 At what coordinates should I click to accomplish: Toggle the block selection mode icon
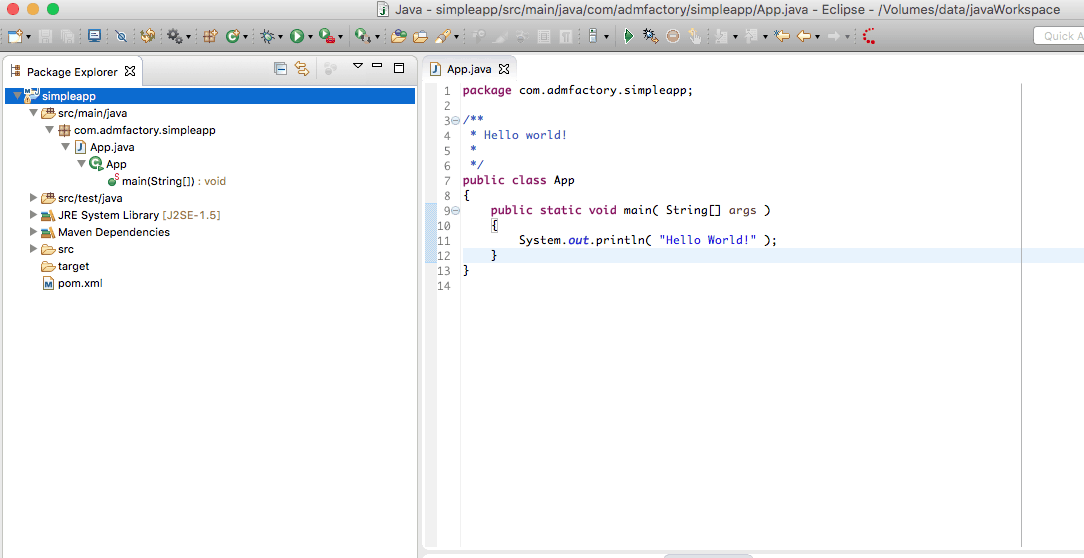pos(544,36)
